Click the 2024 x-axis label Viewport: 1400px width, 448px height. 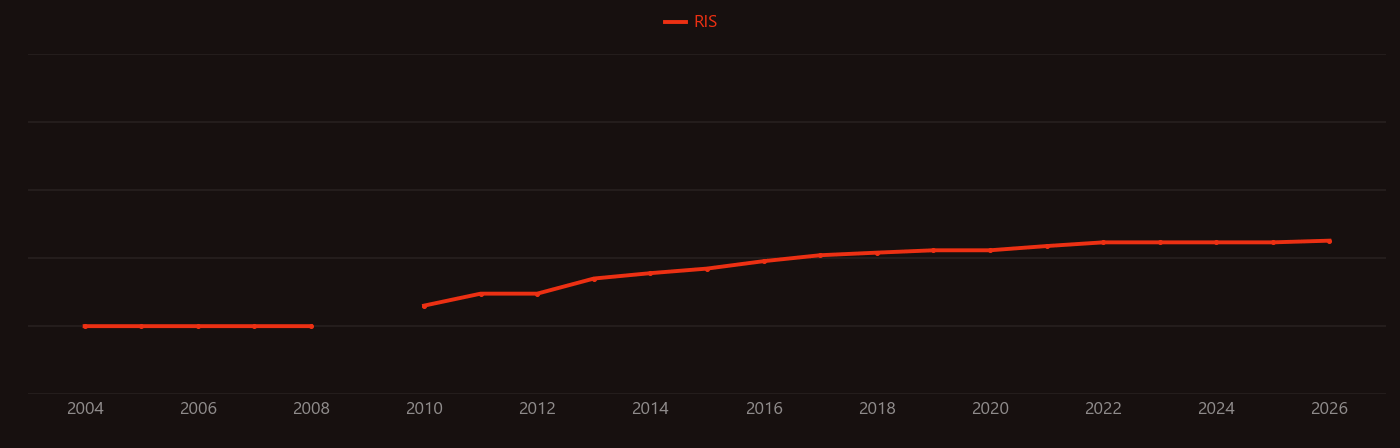1216,409
